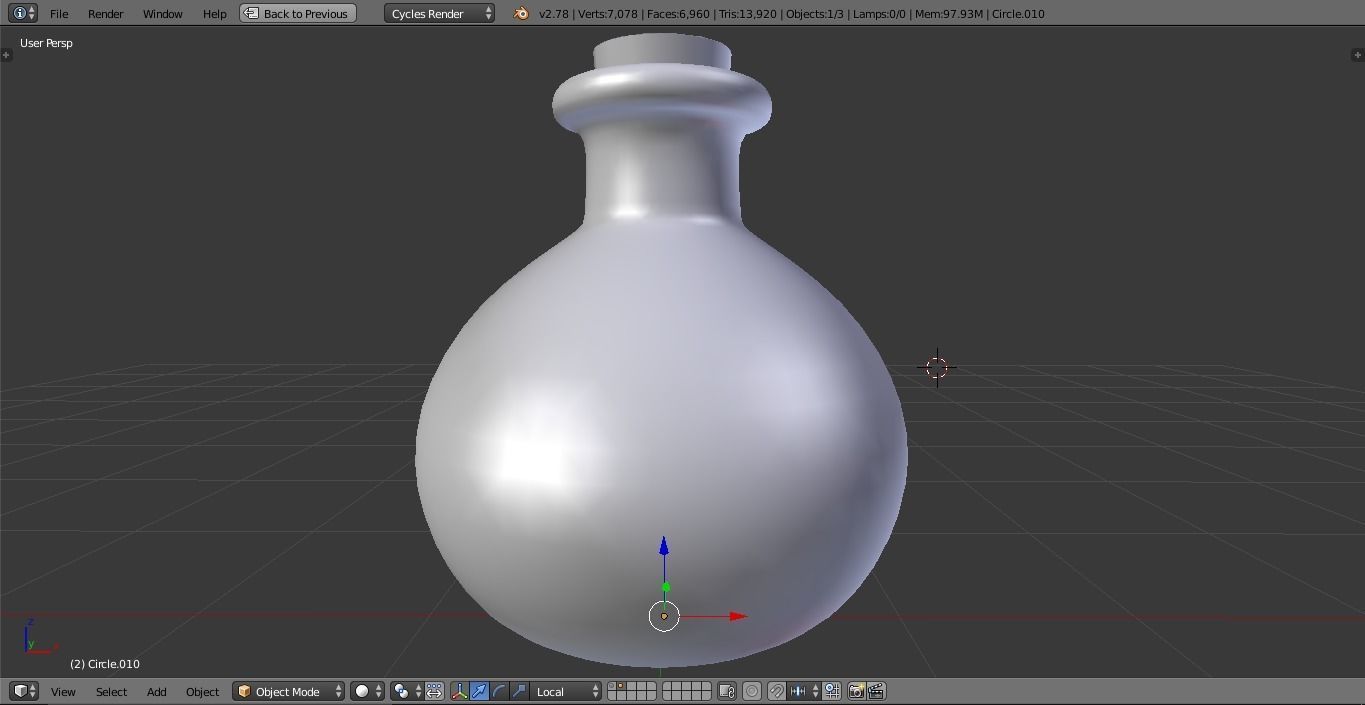
Task: Click the OpenGL render image camera icon
Action: coord(856,691)
